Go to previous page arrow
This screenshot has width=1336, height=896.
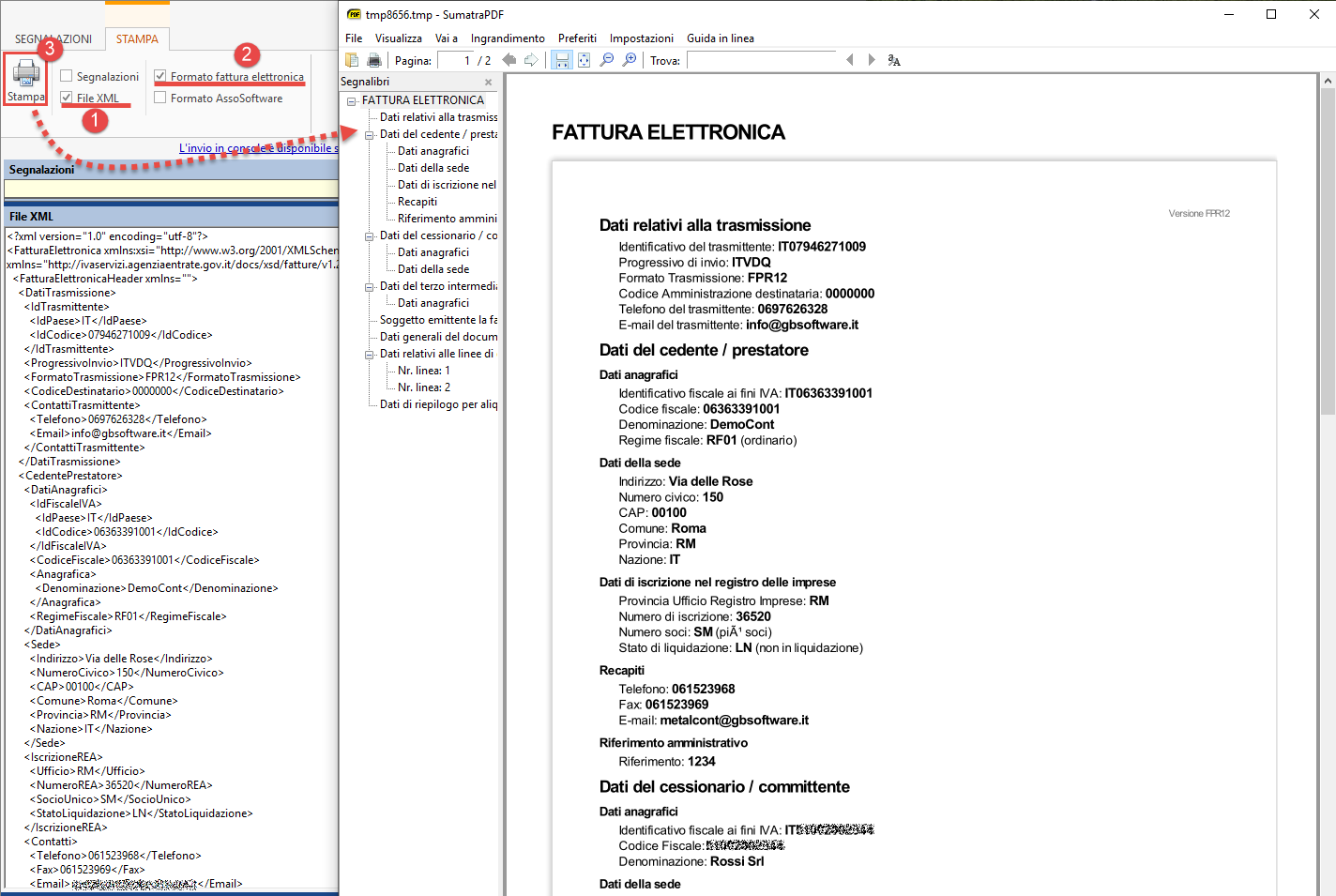[509, 60]
